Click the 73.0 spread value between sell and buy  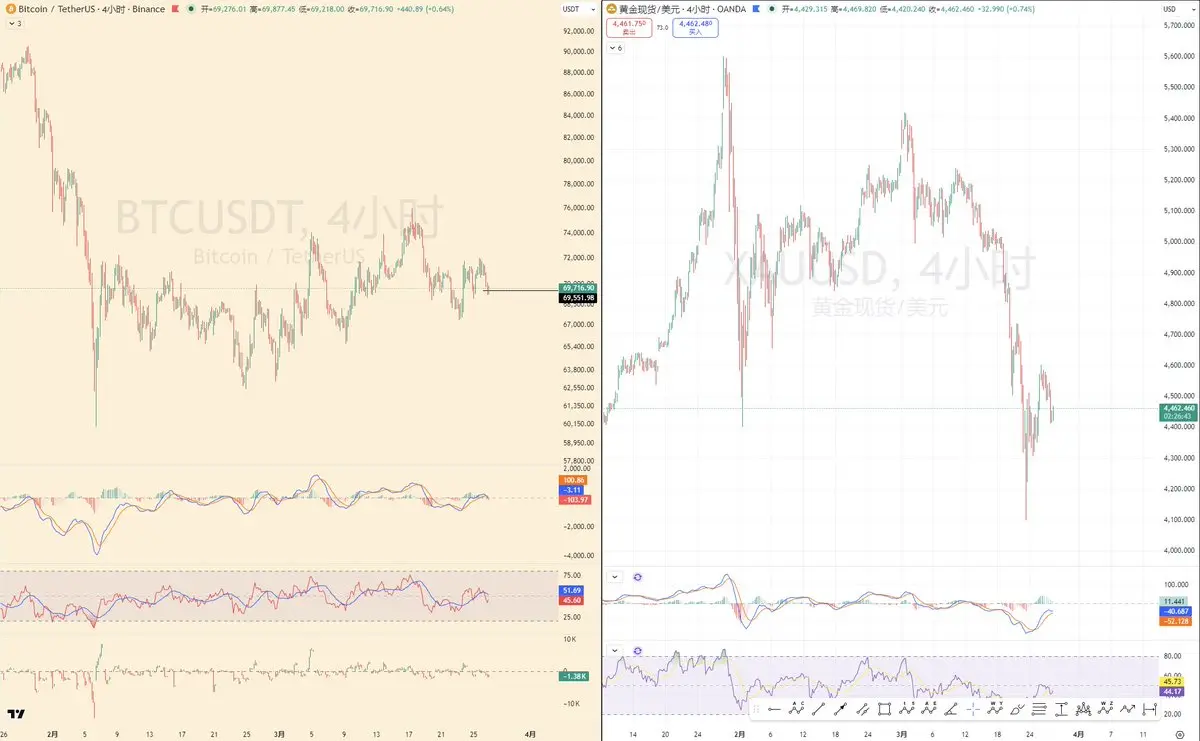(x=662, y=28)
